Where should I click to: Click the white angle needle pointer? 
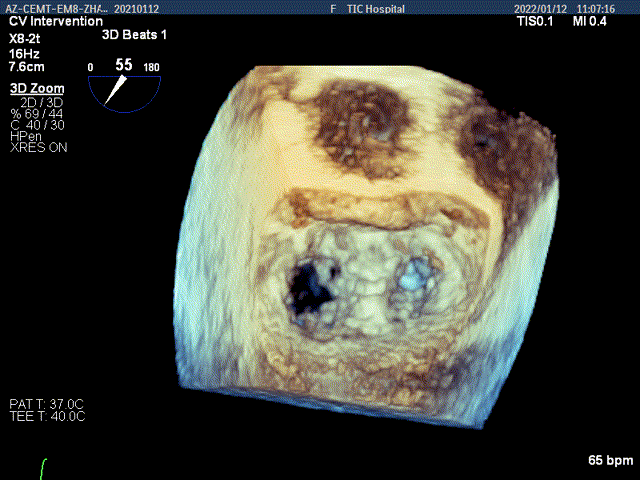(x=116, y=88)
